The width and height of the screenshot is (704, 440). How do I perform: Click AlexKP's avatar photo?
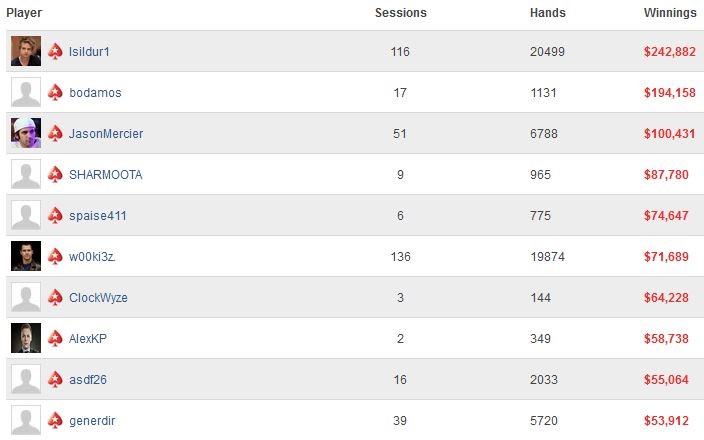pyautogui.click(x=26, y=338)
